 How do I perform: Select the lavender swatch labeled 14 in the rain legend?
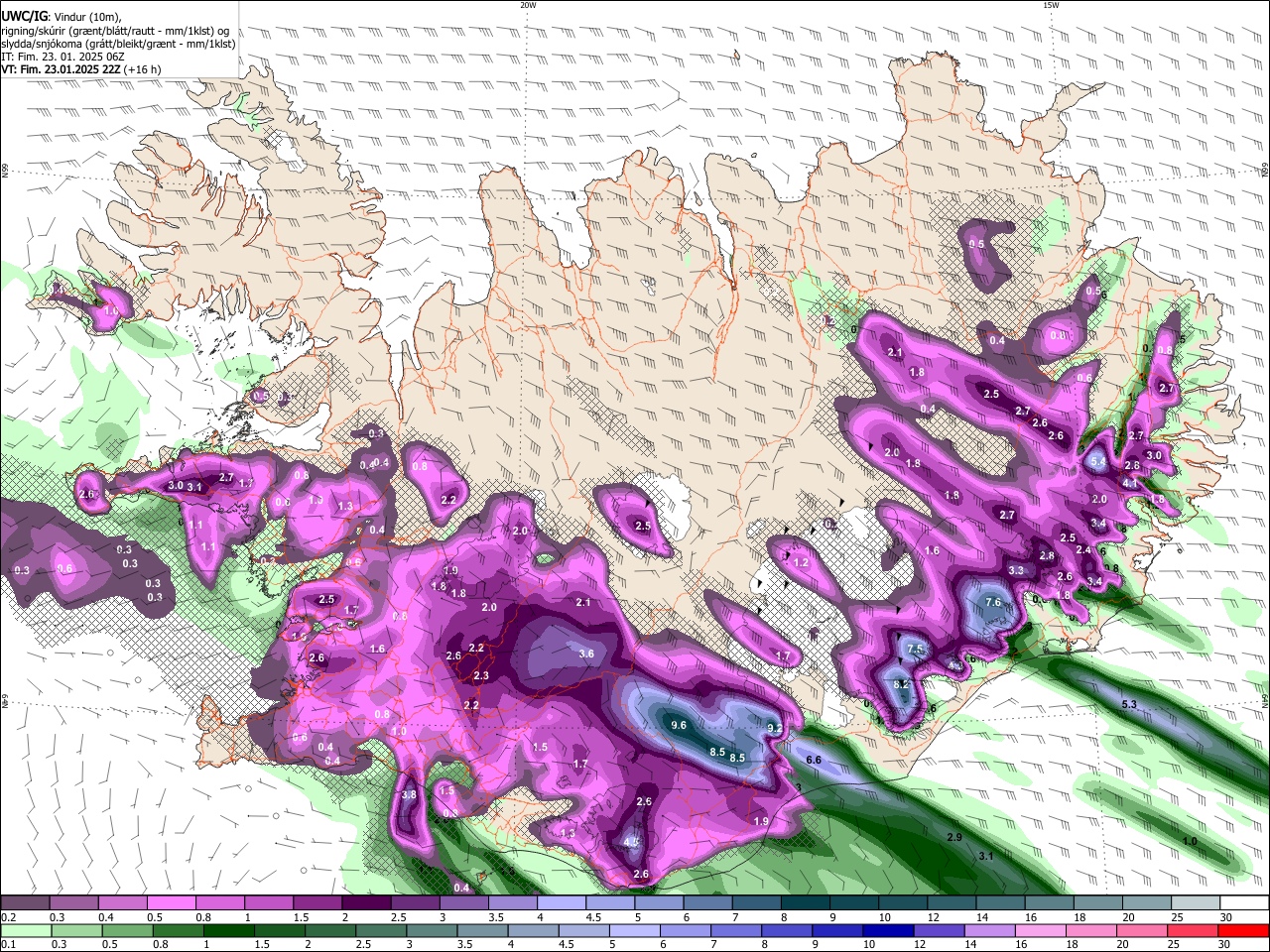click(989, 930)
